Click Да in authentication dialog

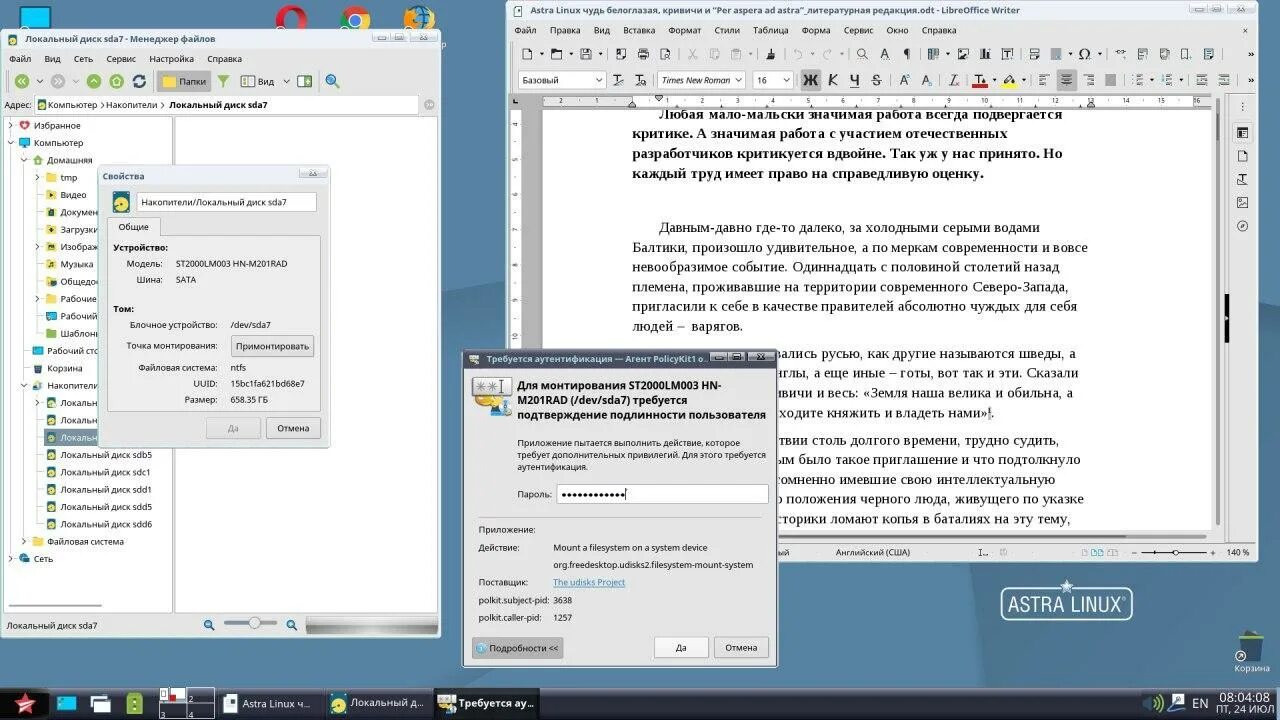click(681, 647)
